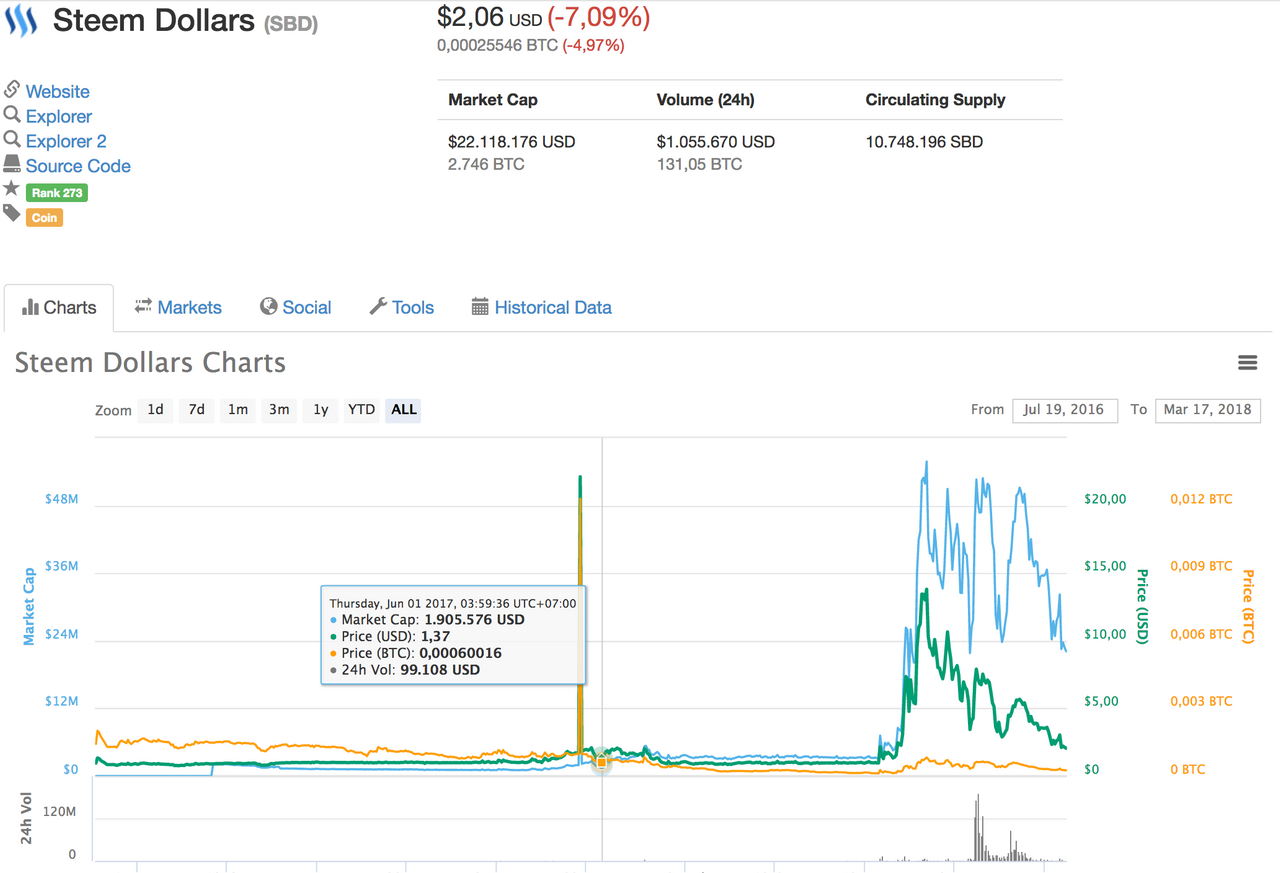Image resolution: width=1280 pixels, height=873 pixels.
Task: Set chart zoom to 1y
Action: tap(320, 409)
